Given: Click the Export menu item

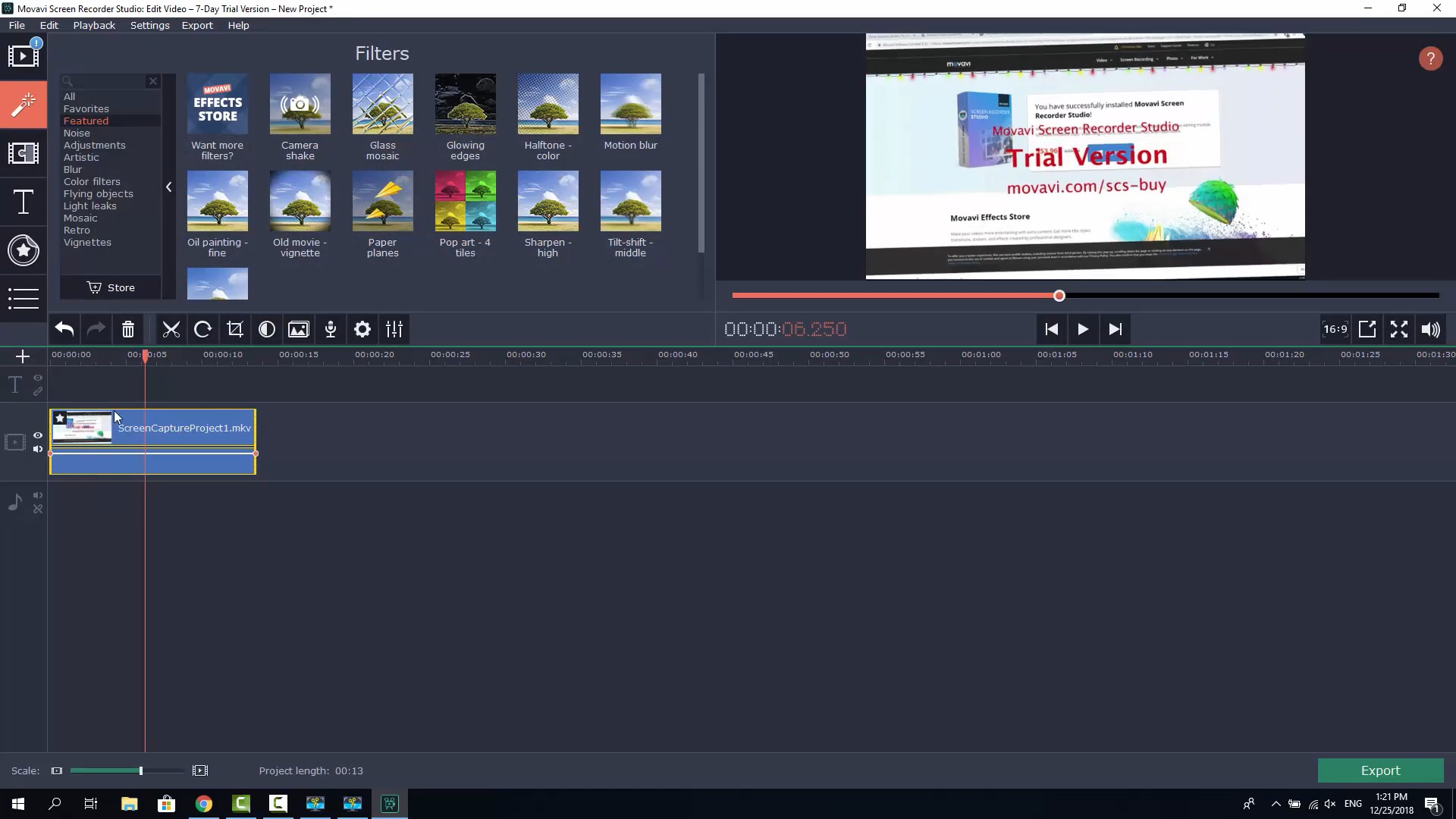Looking at the screenshot, I should pos(197,25).
